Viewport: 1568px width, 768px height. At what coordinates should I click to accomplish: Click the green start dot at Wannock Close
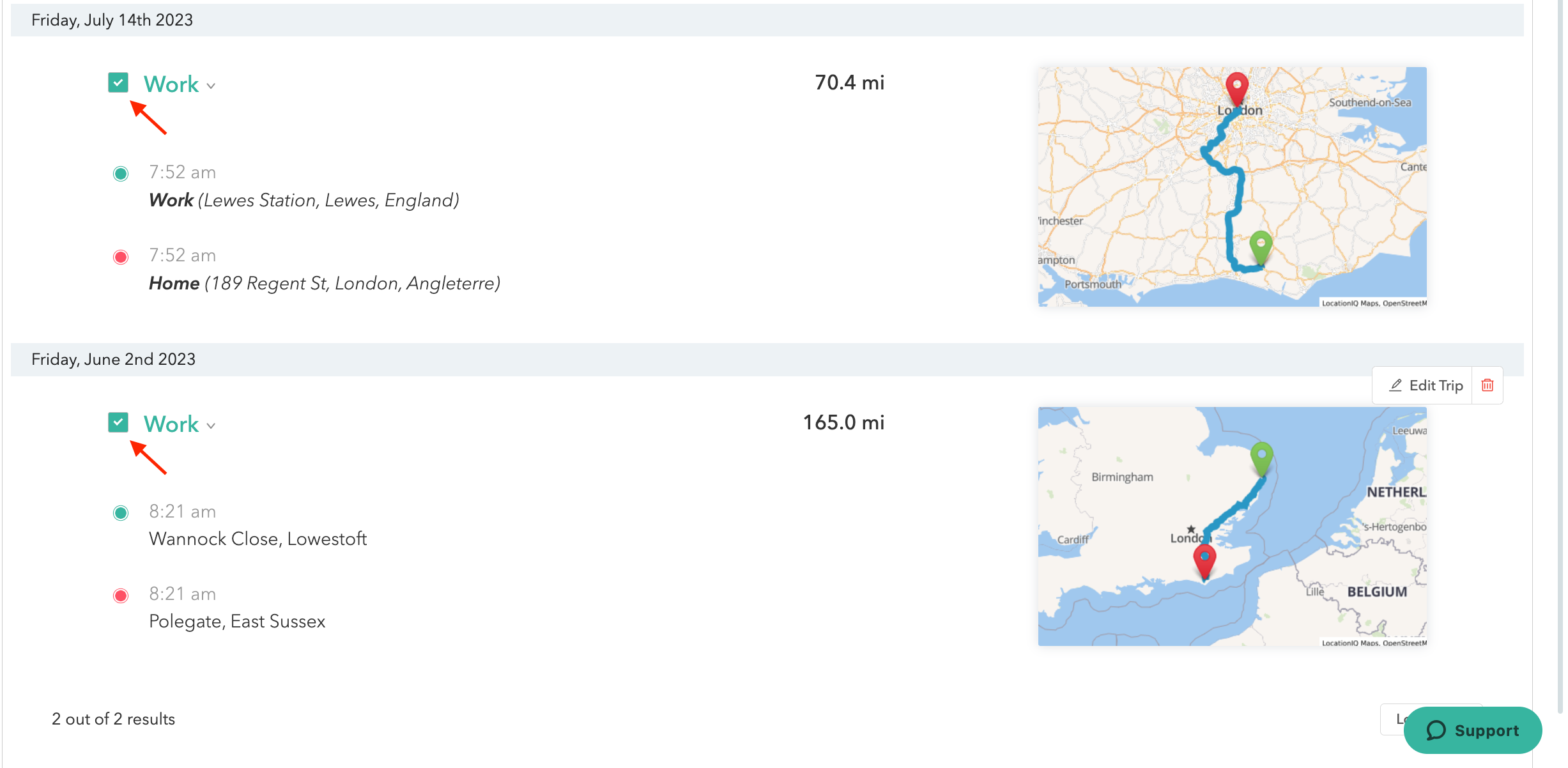click(x=121, y=512)
